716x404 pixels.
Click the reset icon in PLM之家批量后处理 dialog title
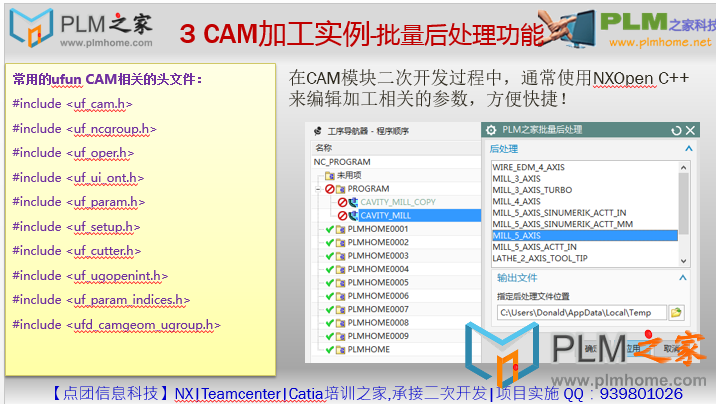(676, 131)
